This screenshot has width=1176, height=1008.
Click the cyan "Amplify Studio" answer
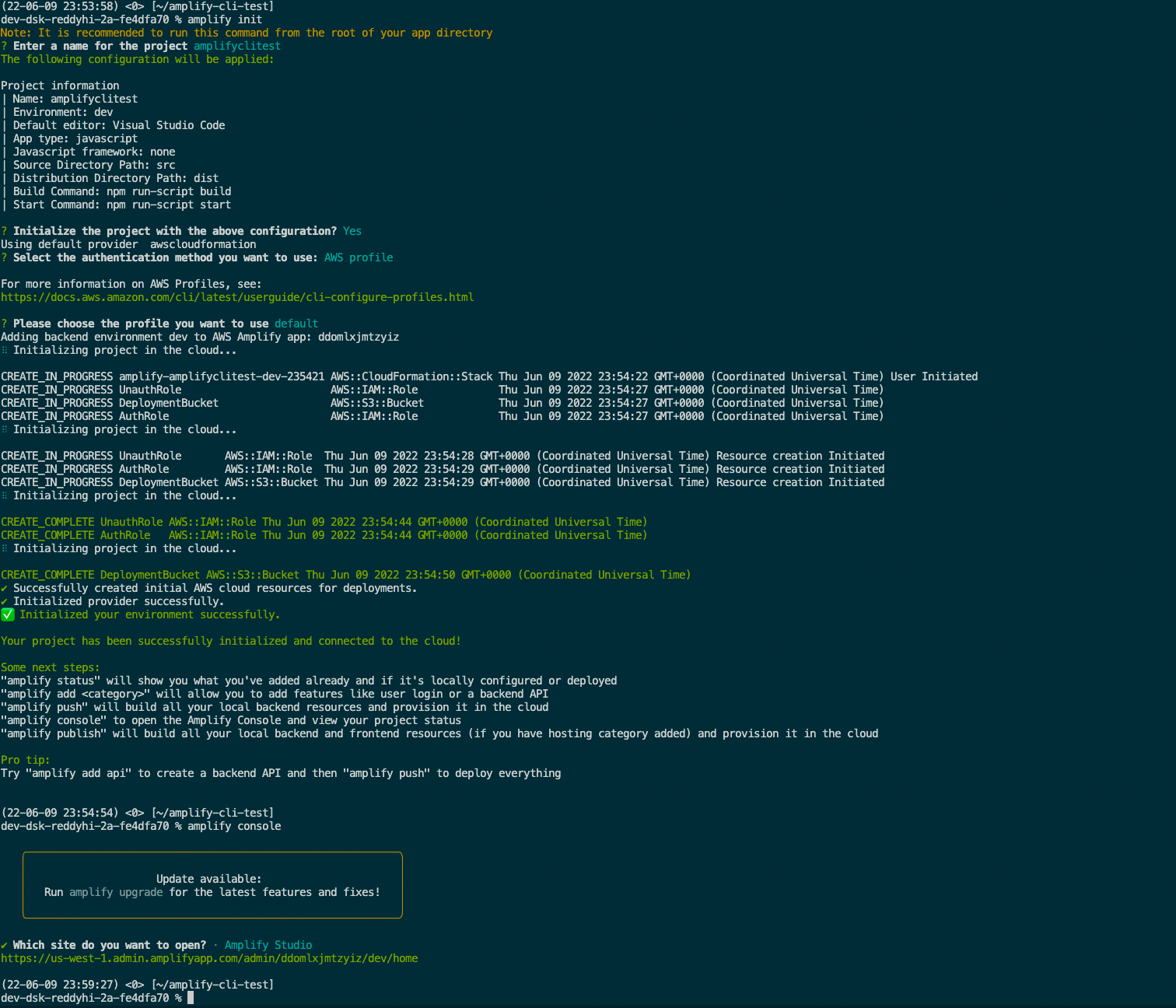268,945
